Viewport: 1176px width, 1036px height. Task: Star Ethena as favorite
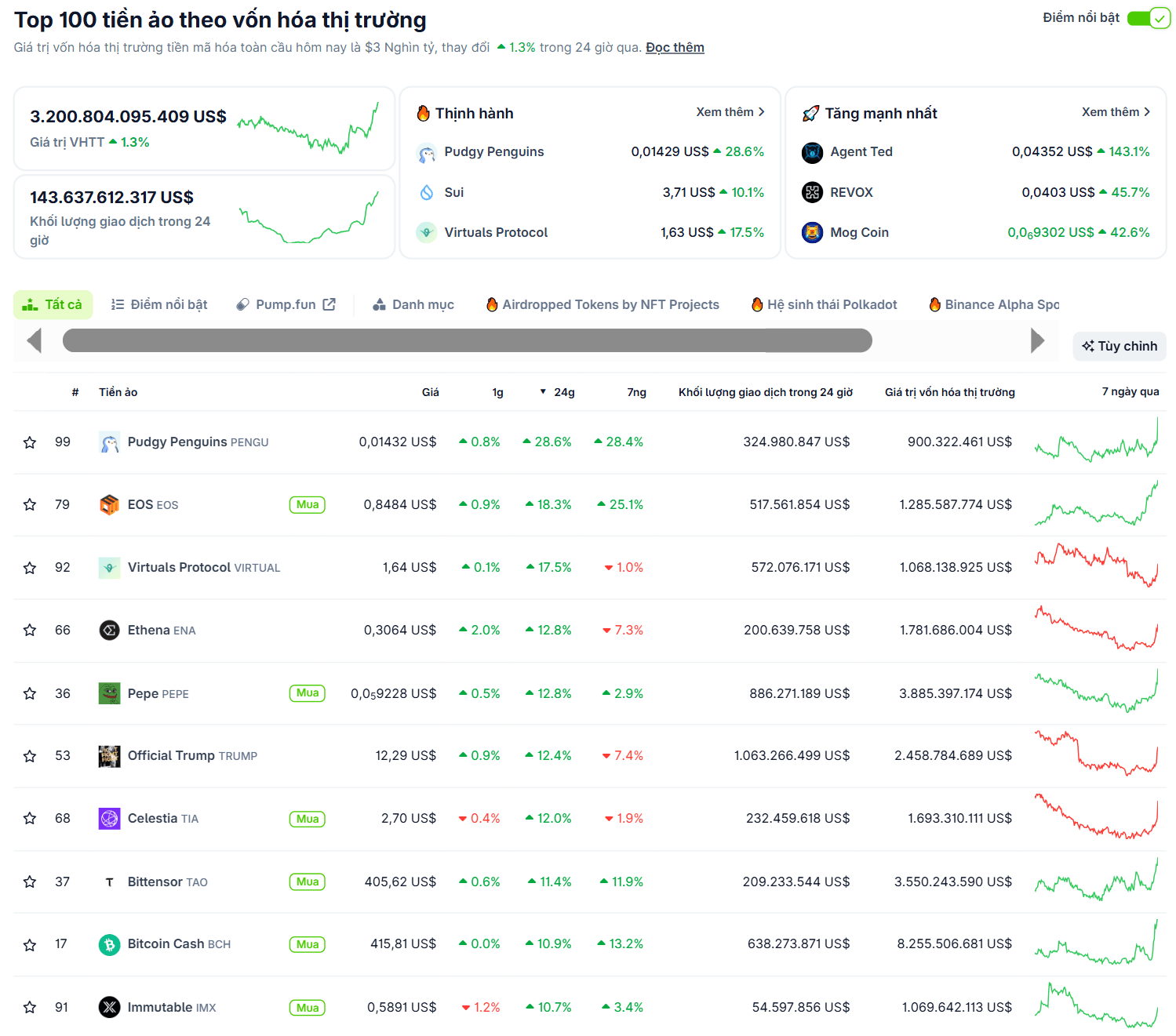tap(30, 631)
